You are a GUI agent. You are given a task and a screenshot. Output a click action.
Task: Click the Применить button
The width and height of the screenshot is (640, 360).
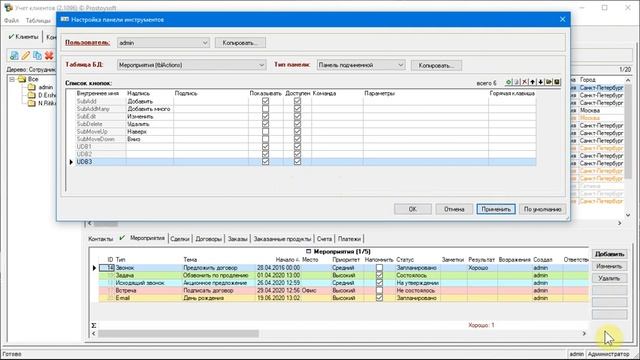pyautogui.click(x=496, y=209)
